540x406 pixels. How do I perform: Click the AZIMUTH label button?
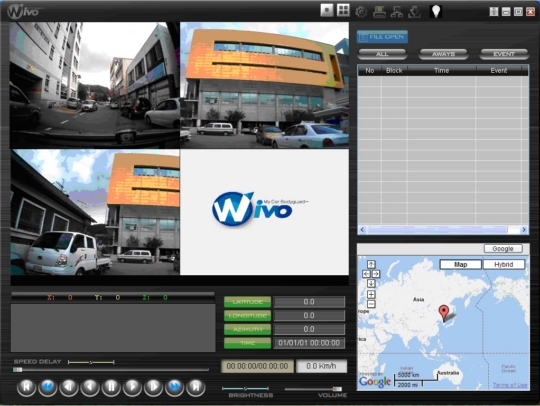coord(247,330)
